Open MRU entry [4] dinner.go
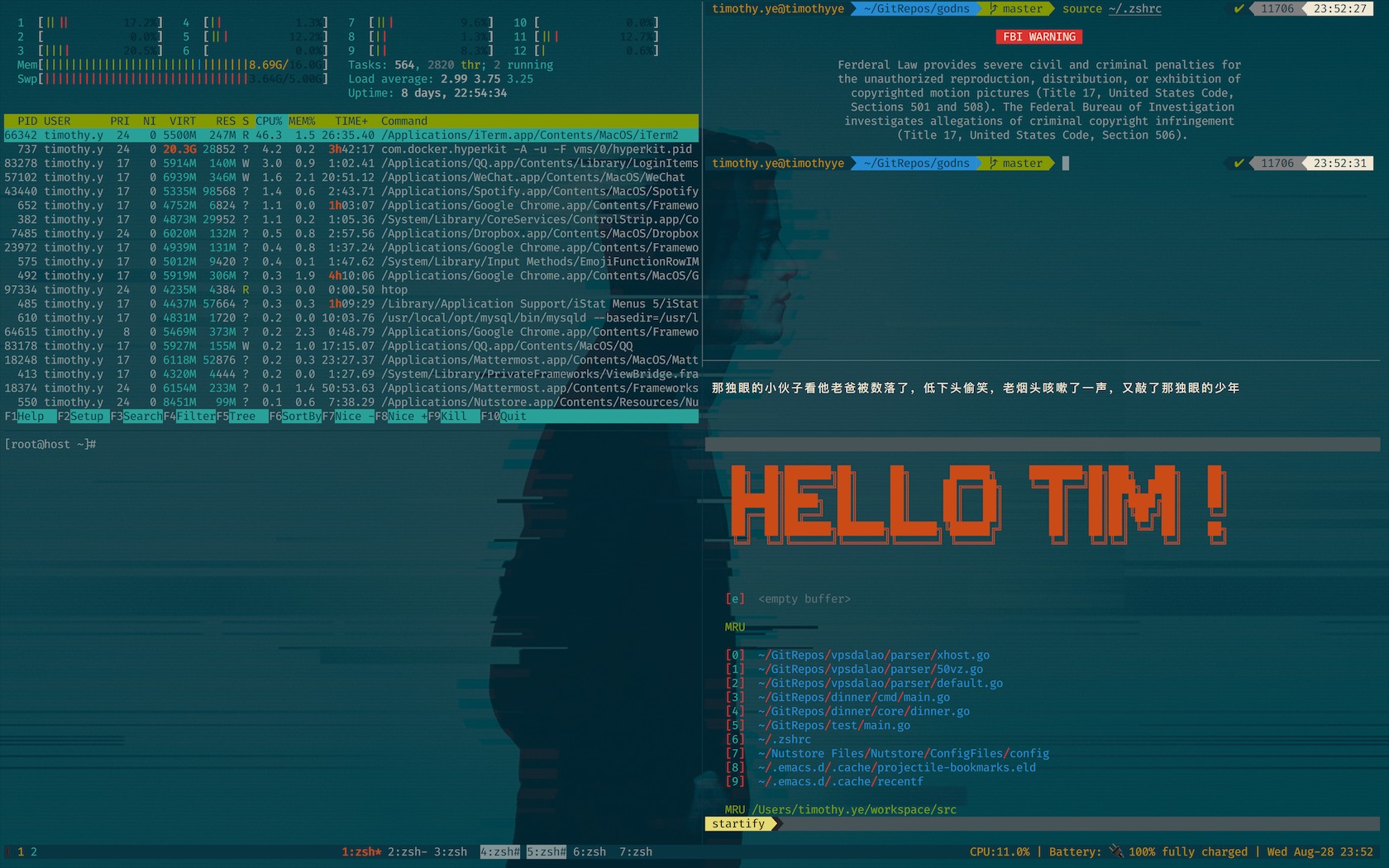This screenshot has height=868, width=1389. point(847,712)
